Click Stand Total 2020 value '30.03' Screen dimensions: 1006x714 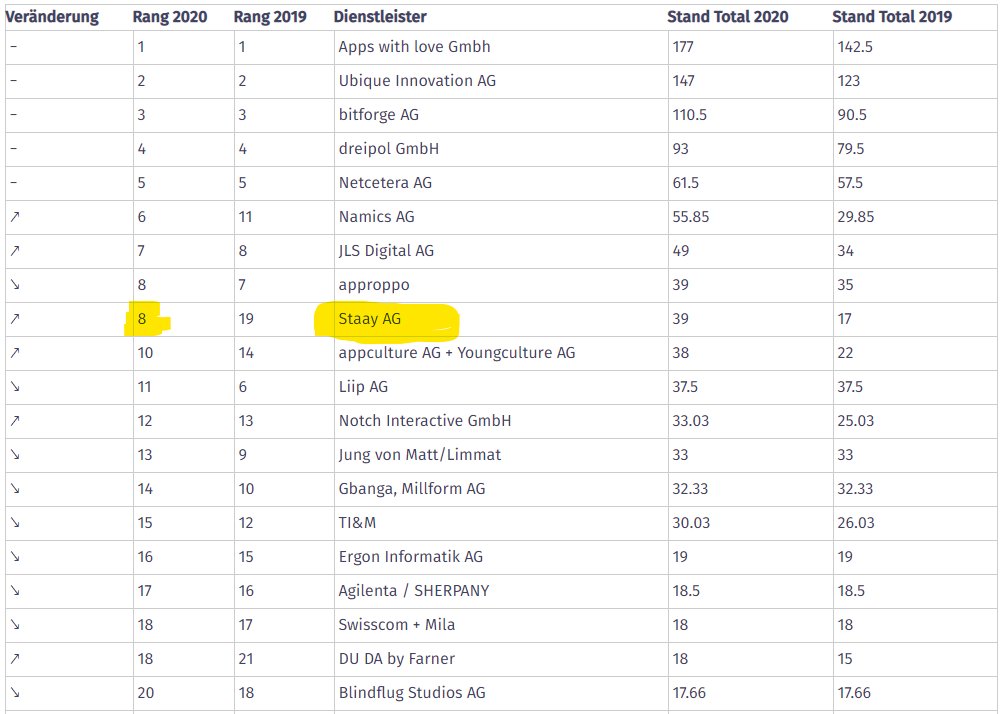691,523
